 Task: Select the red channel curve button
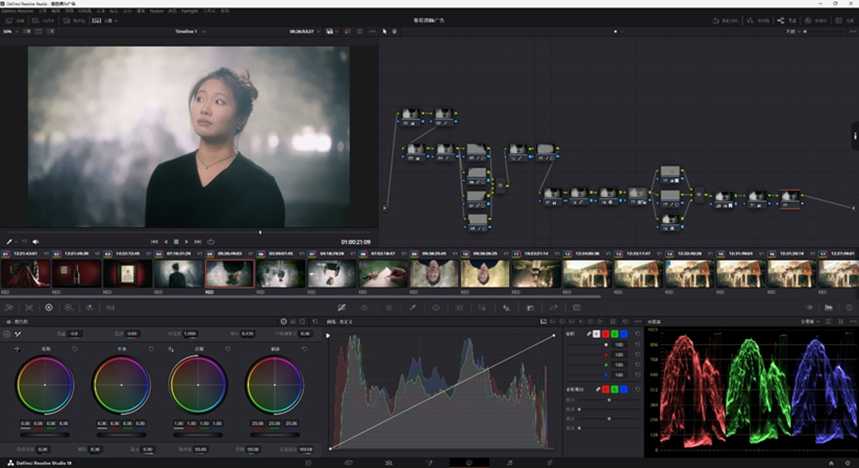click(x=606, y=333)
